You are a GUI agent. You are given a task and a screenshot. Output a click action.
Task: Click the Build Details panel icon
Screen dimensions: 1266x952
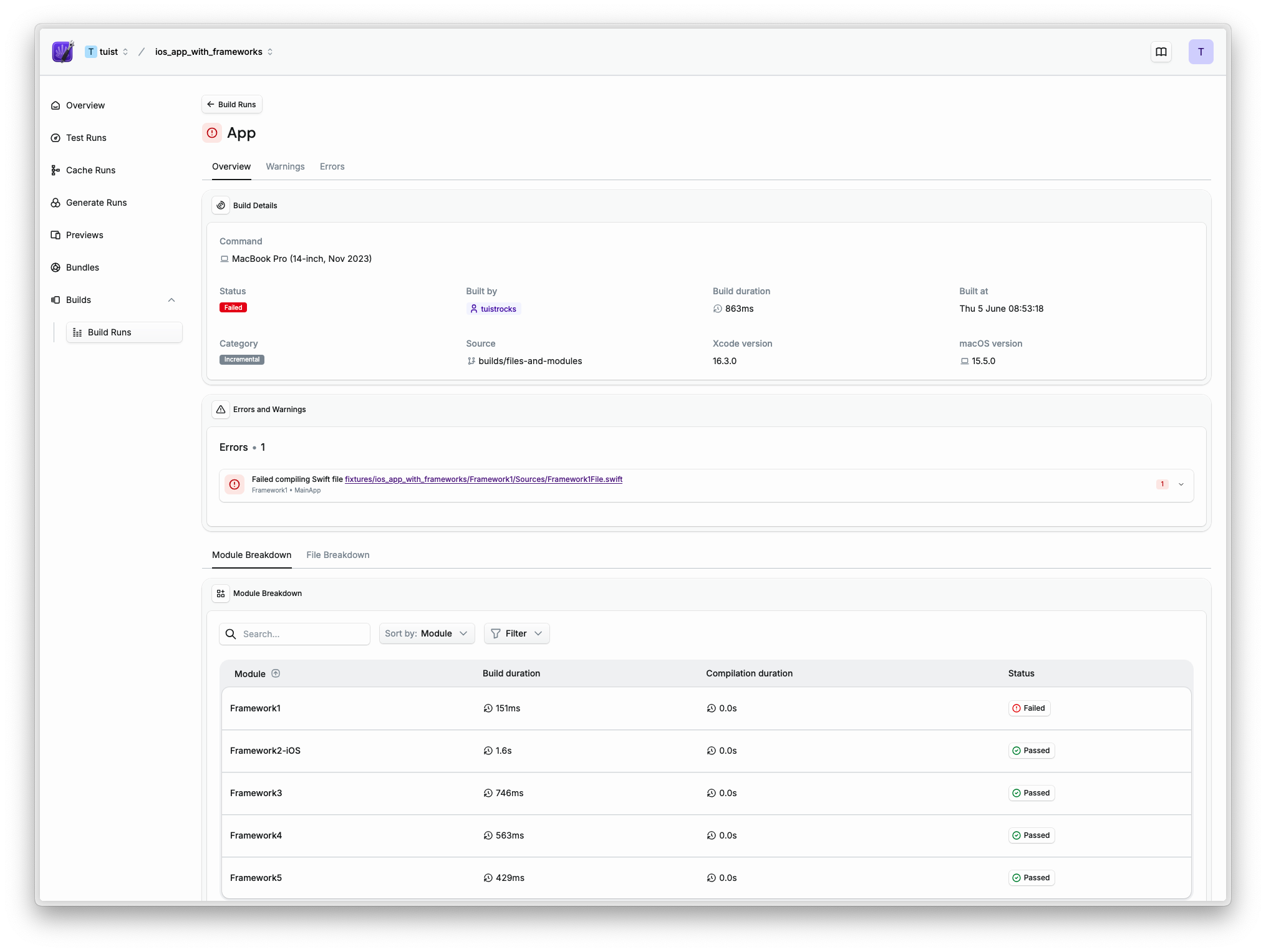coord(221,204)
